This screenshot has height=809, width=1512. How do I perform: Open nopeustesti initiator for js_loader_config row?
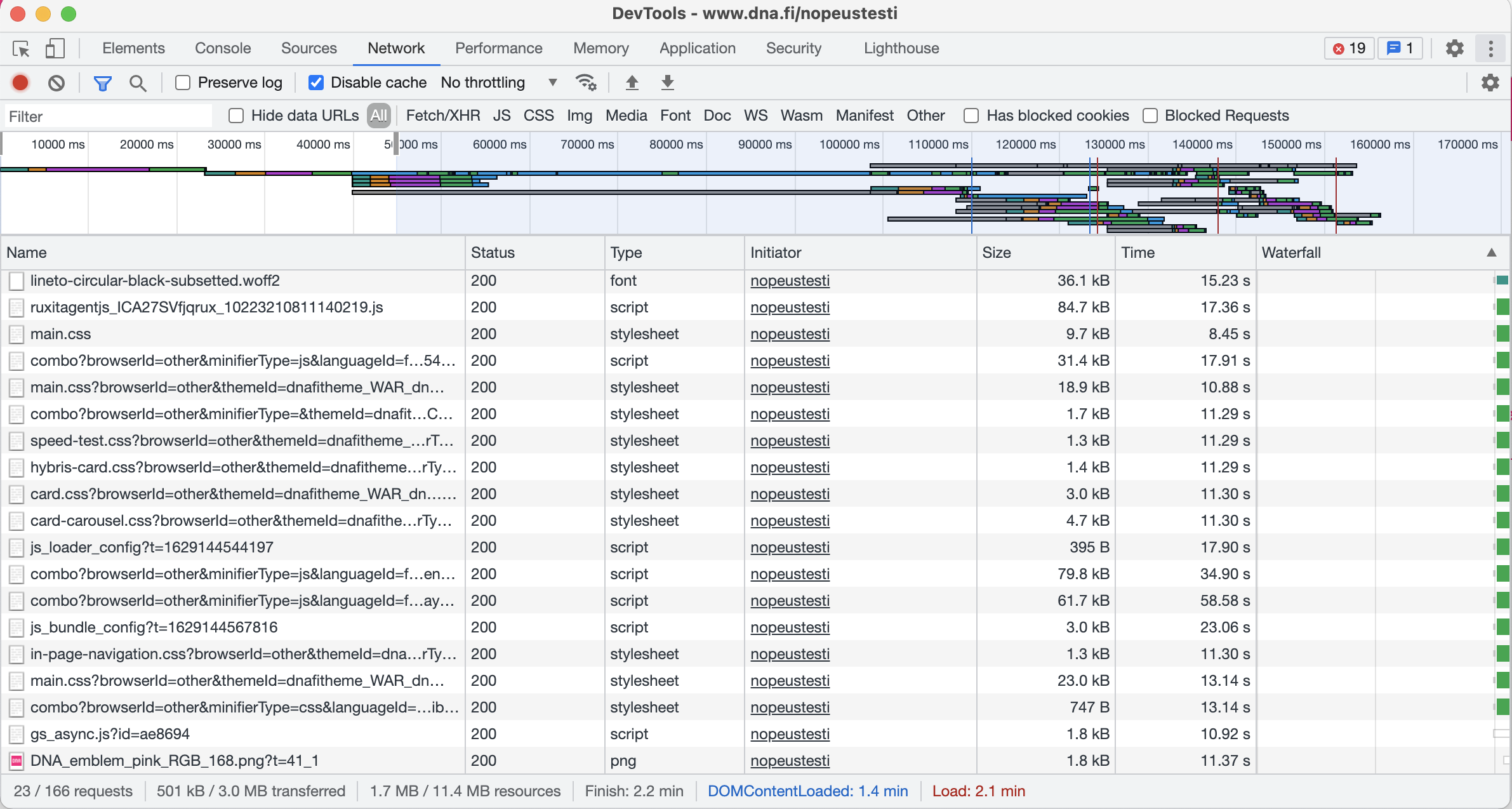point(790,547)
